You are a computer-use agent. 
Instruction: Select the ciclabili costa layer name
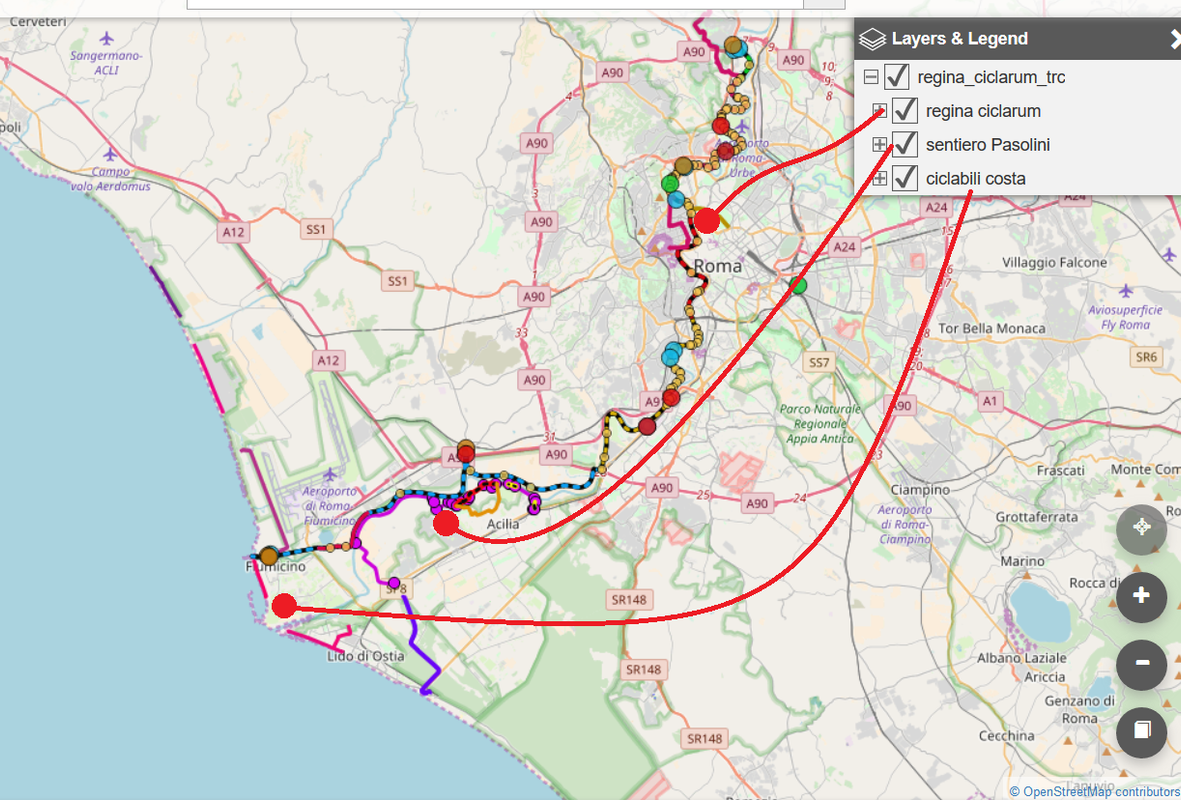pyautogui.click(x=975, y=179)
